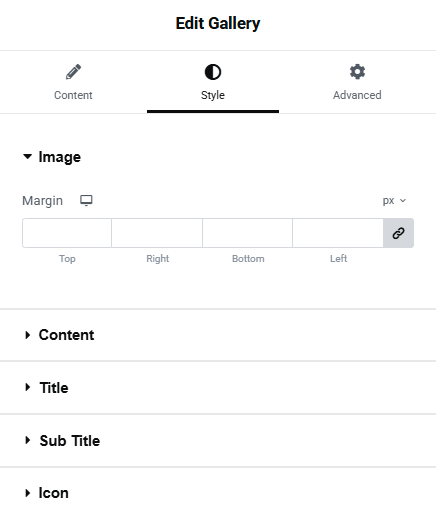The image size is (436, 511).
Task: Click the Right margin input field
Action: [x=157, y=233]
